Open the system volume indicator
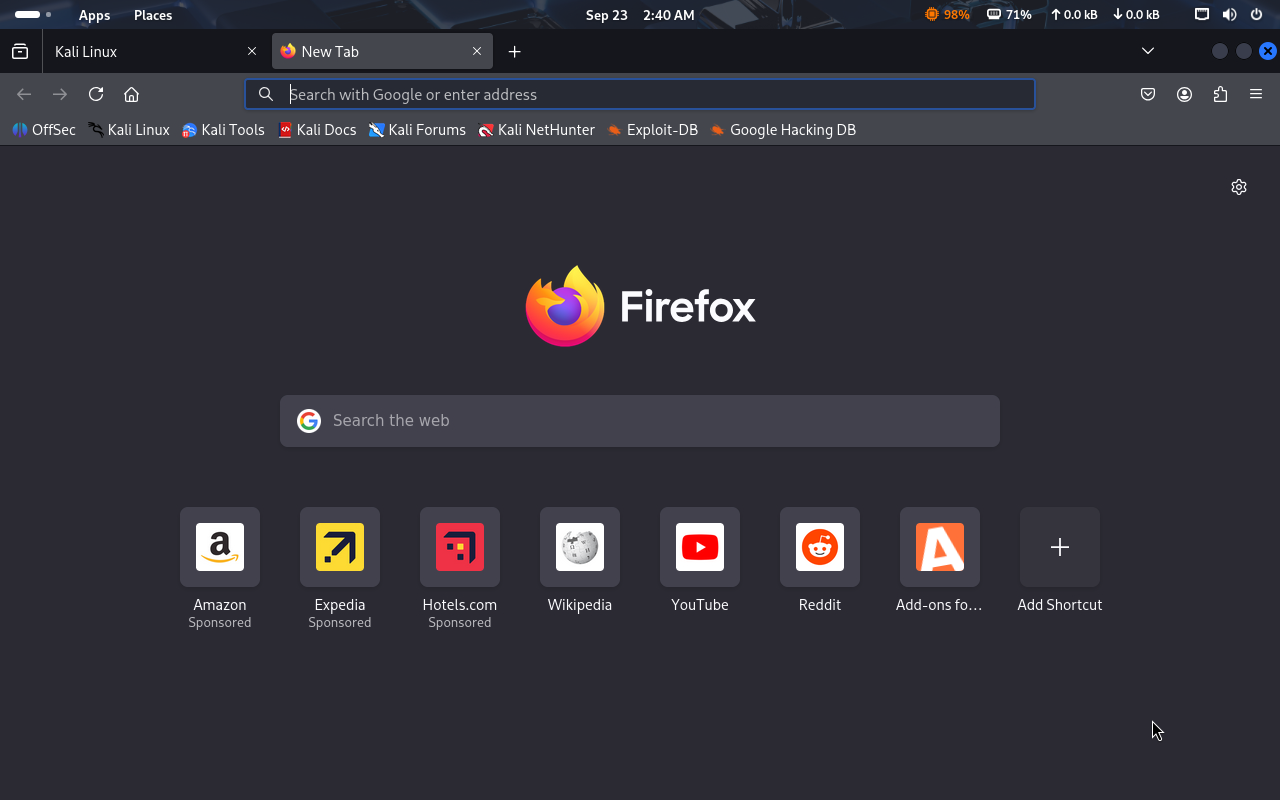This screenshot has height=800, width=1280. click(x=1229, y=15)
